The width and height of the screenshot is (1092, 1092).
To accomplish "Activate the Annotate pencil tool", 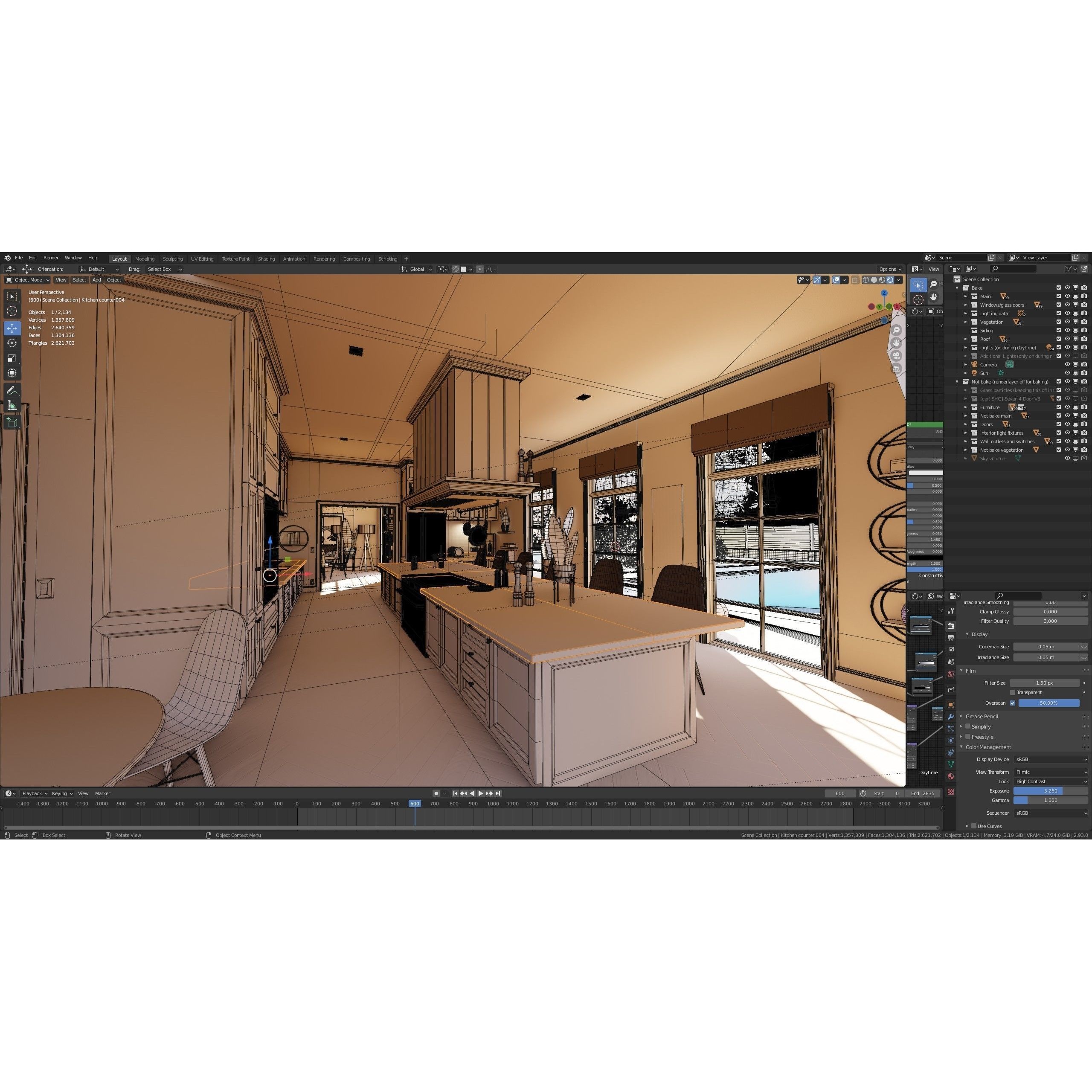I will tap(12, 391).
